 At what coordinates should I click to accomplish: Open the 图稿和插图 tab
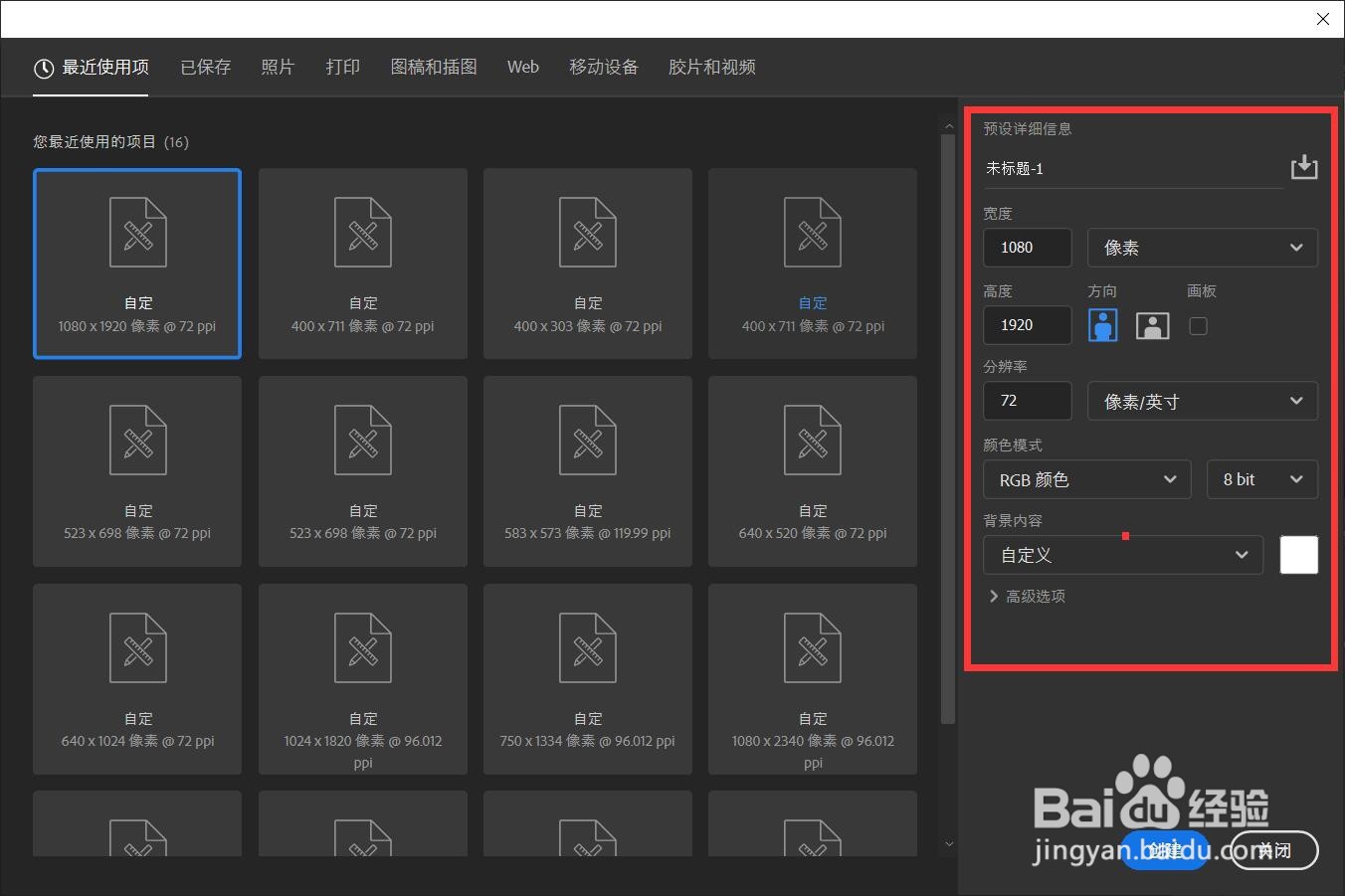pyautogui.click(x=434, y=68)
